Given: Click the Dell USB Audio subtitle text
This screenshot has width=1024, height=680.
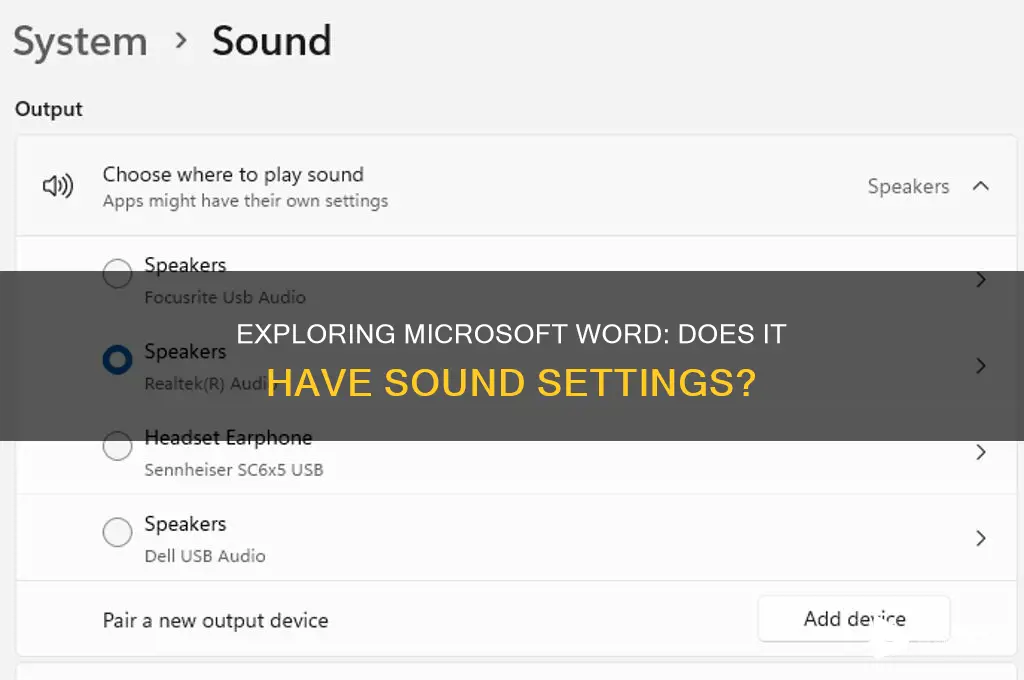Looking at the screenshot, I should coord(205,556).
